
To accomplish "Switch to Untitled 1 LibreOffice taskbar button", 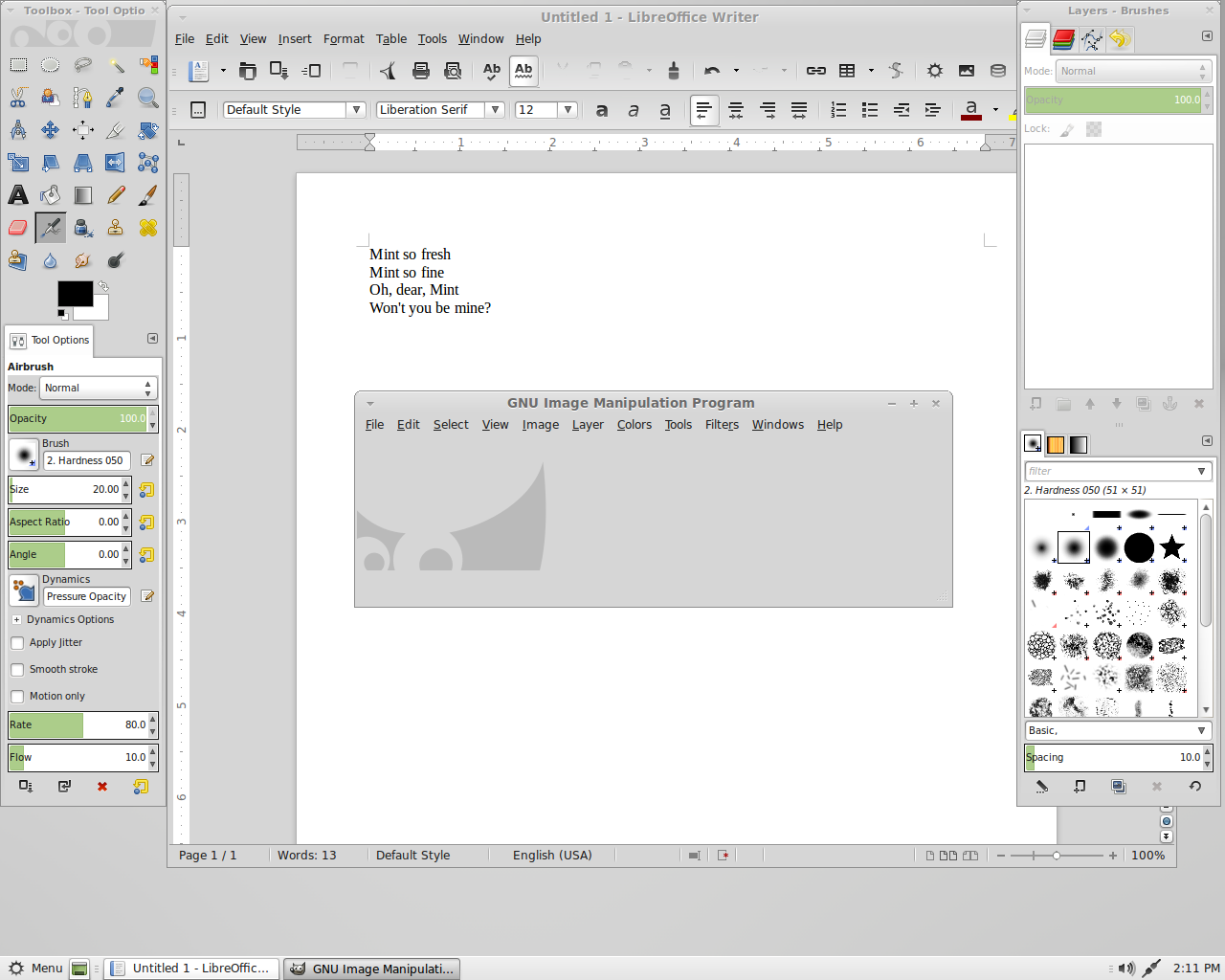I will [191, 969].
